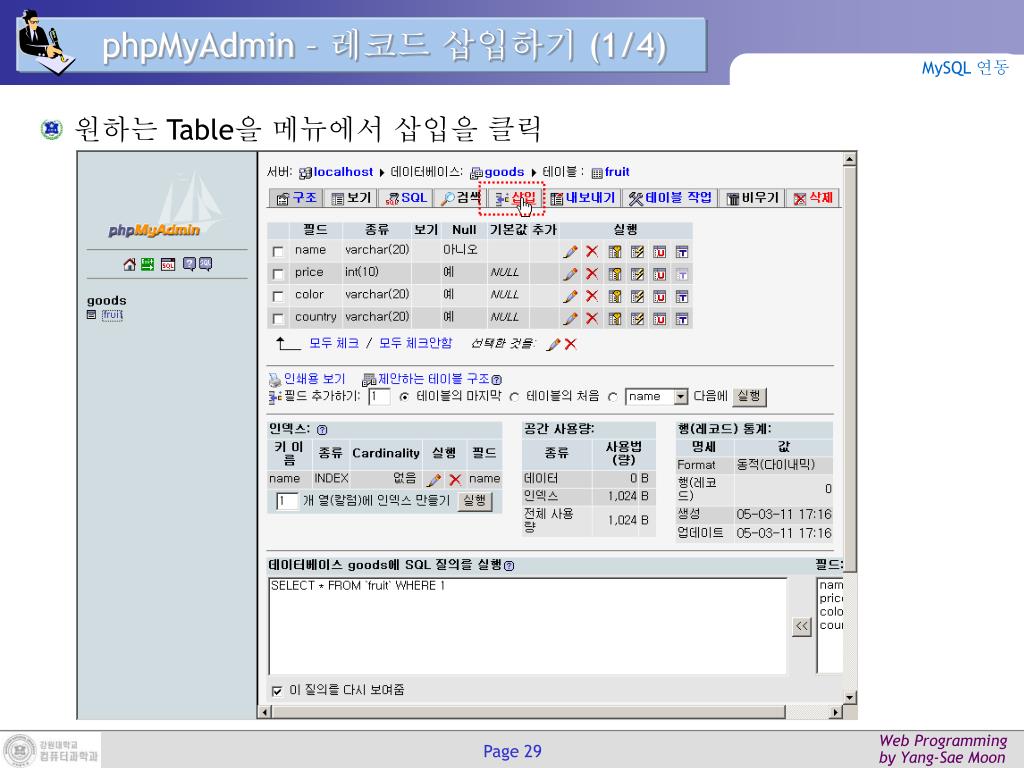The image size is (1024, 768).
Task: Click the << insert field button
Action: coord(801,626)
